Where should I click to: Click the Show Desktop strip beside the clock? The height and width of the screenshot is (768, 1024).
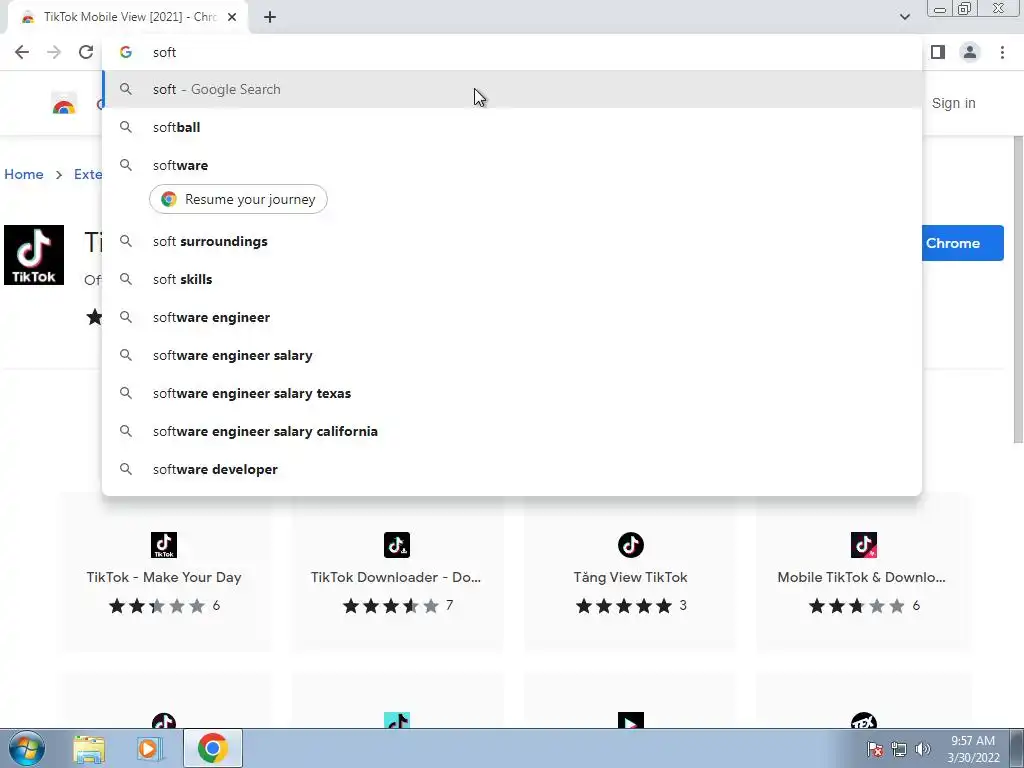(x=1017, y=748)
